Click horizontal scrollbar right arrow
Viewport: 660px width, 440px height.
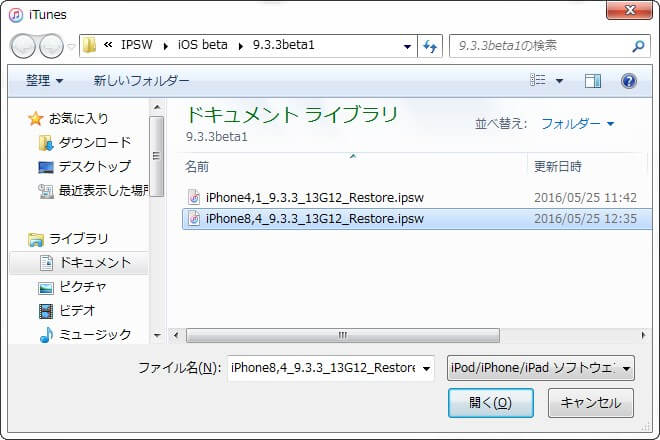pos(643,336)
